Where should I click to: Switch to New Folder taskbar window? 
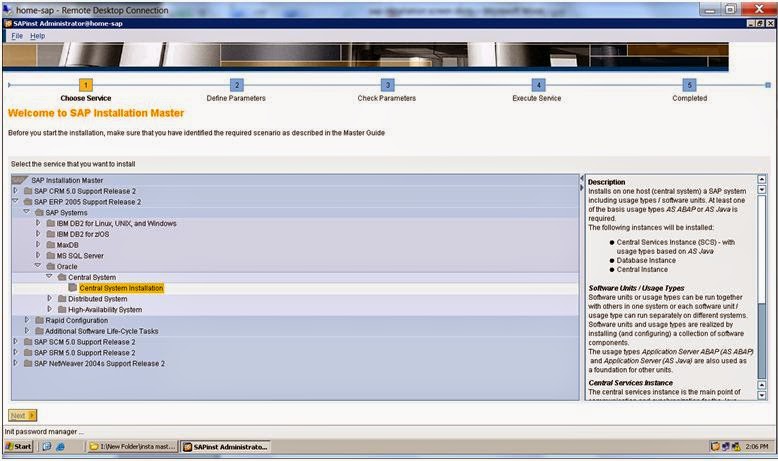pos(133,447)
